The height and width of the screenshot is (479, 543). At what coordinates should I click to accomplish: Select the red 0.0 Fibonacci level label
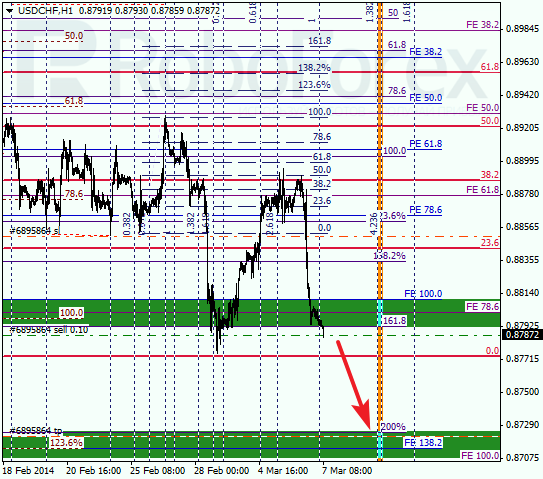[492, 351]
